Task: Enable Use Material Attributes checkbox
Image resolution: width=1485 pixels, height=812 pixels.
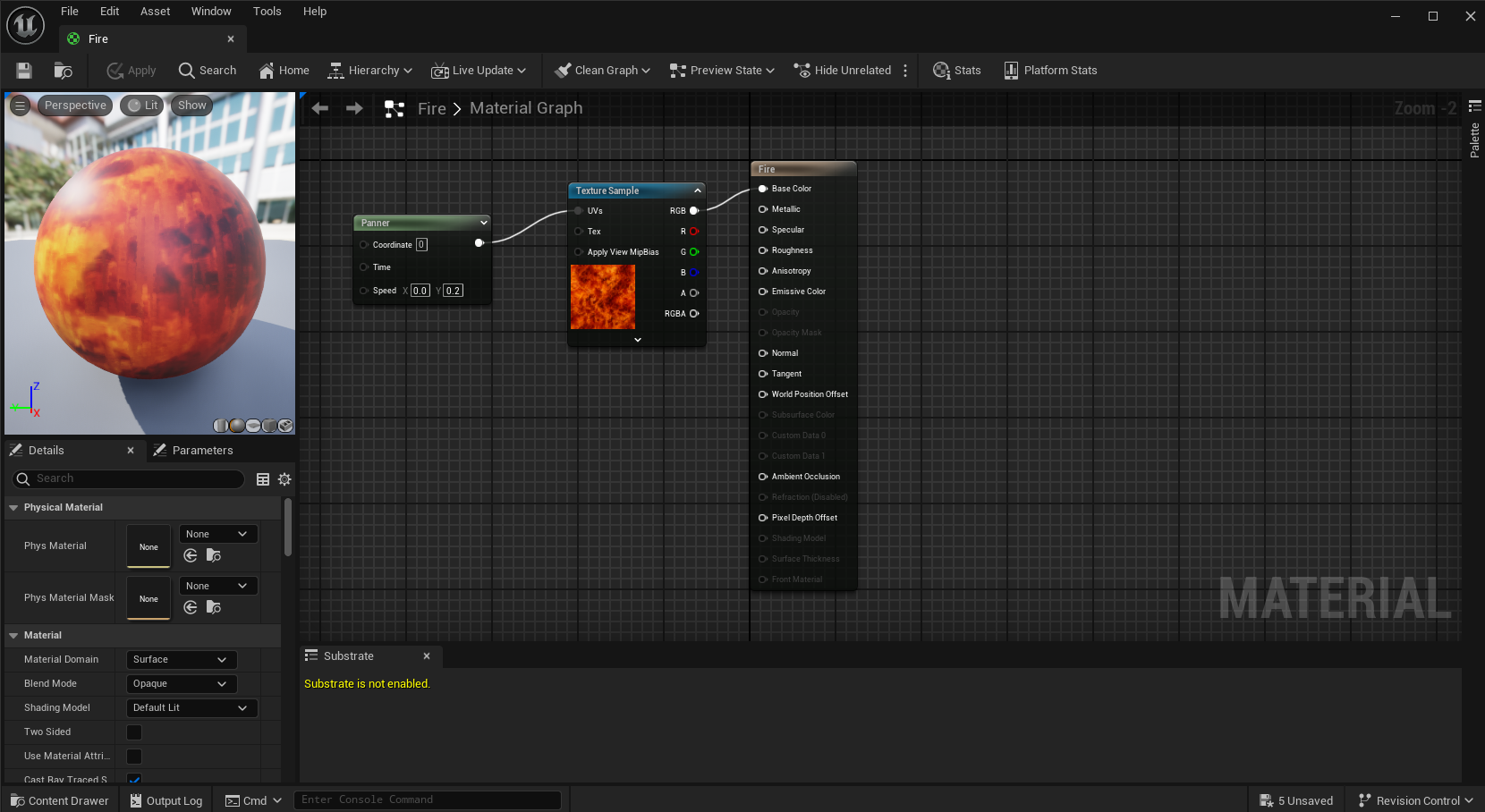Action: [x=134, y=757]
